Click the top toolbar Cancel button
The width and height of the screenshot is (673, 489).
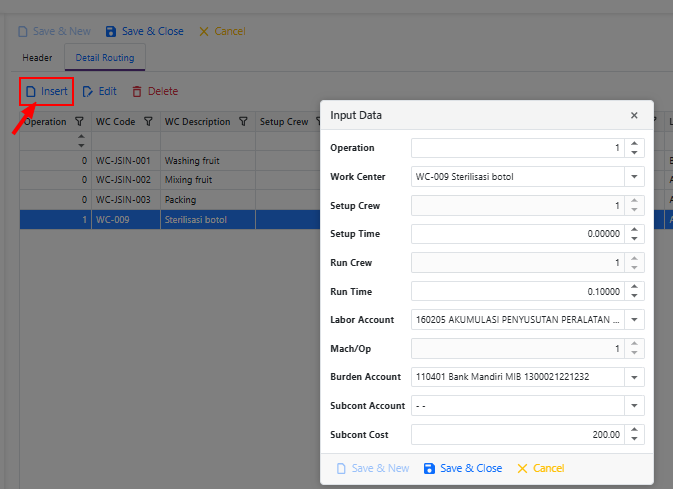[222, 31]
